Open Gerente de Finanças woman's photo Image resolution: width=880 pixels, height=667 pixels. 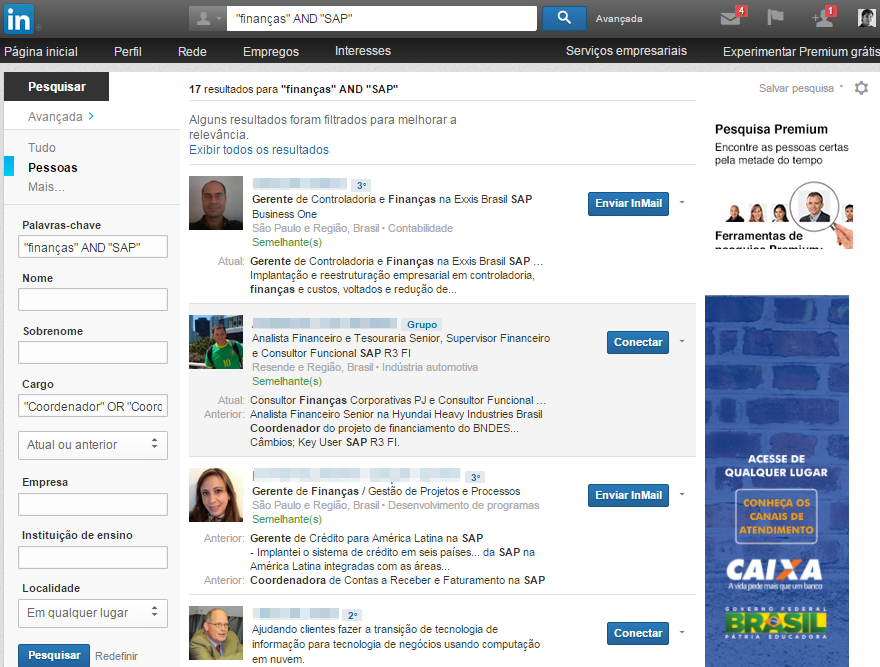pos(216,495)
